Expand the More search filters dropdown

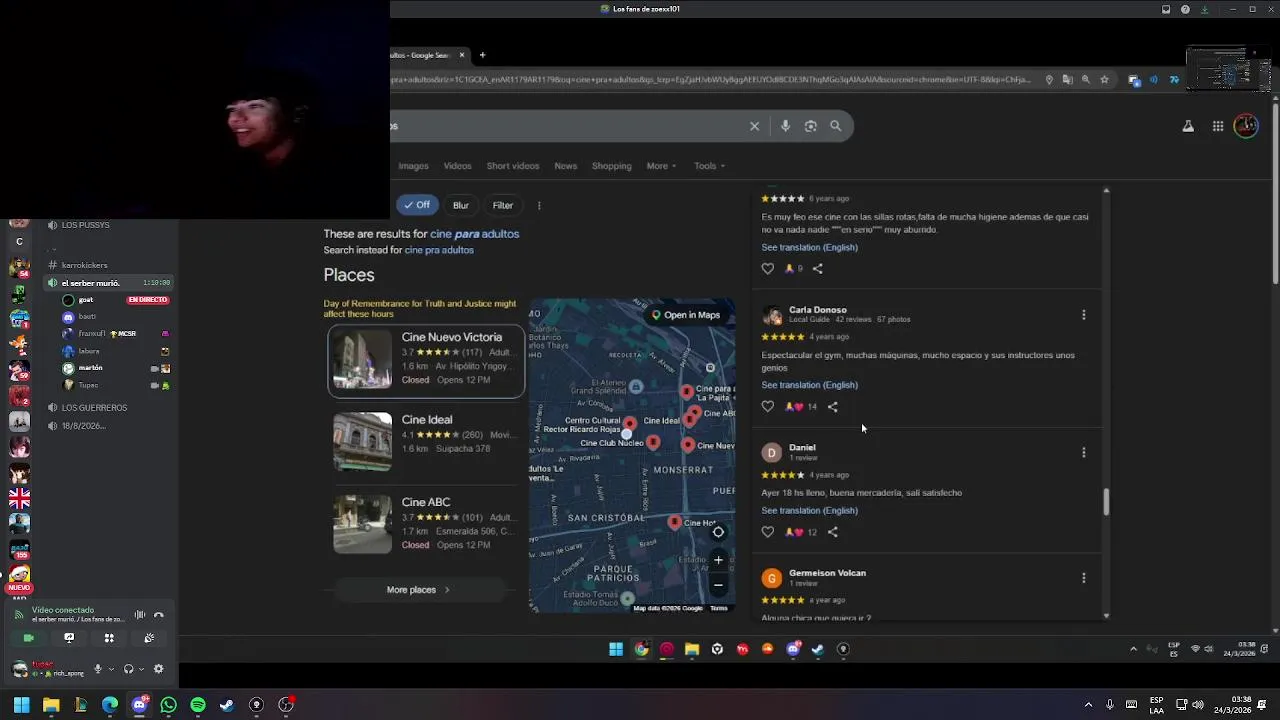click(661, 166)
